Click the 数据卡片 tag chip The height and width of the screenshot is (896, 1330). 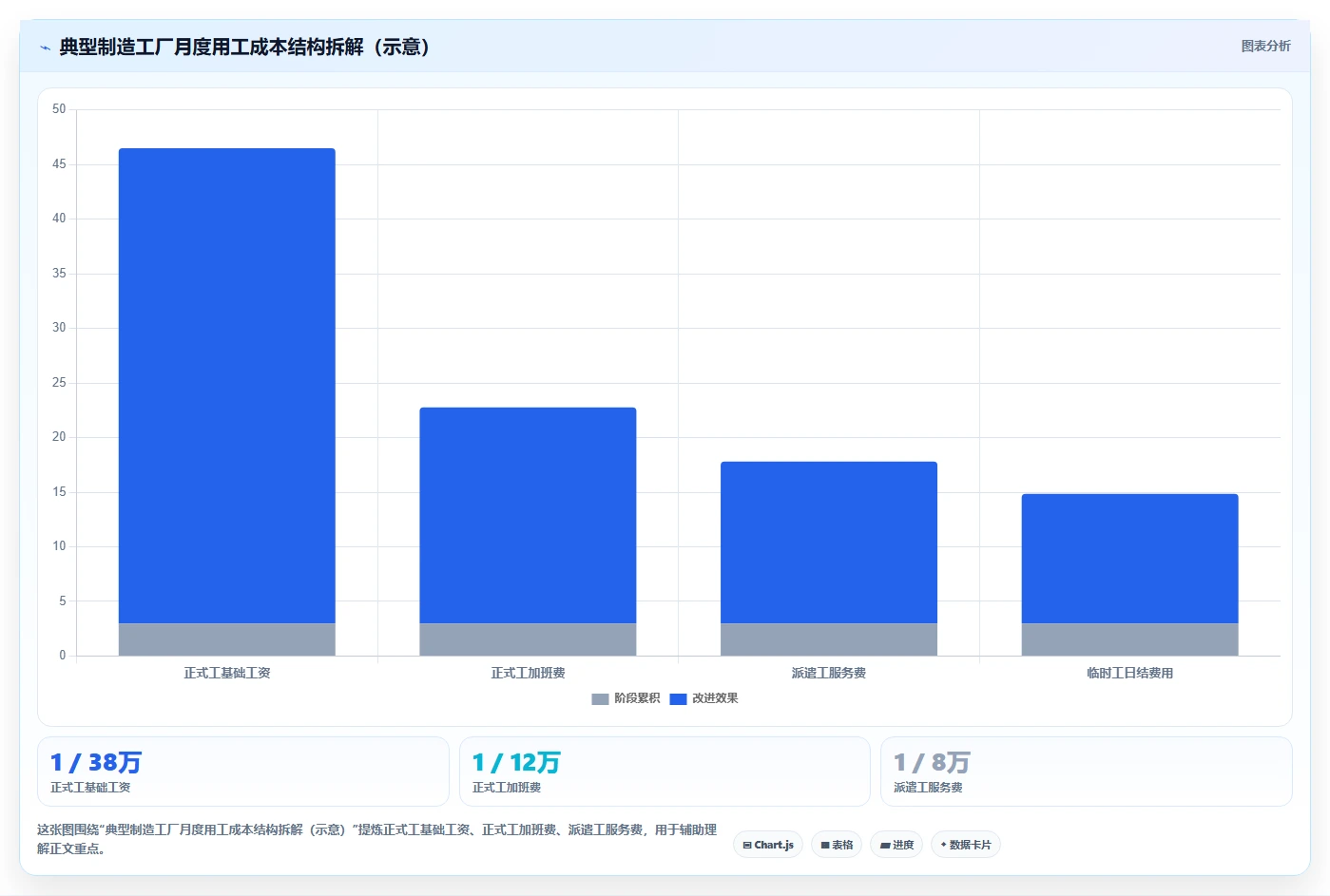click(966, 845)
